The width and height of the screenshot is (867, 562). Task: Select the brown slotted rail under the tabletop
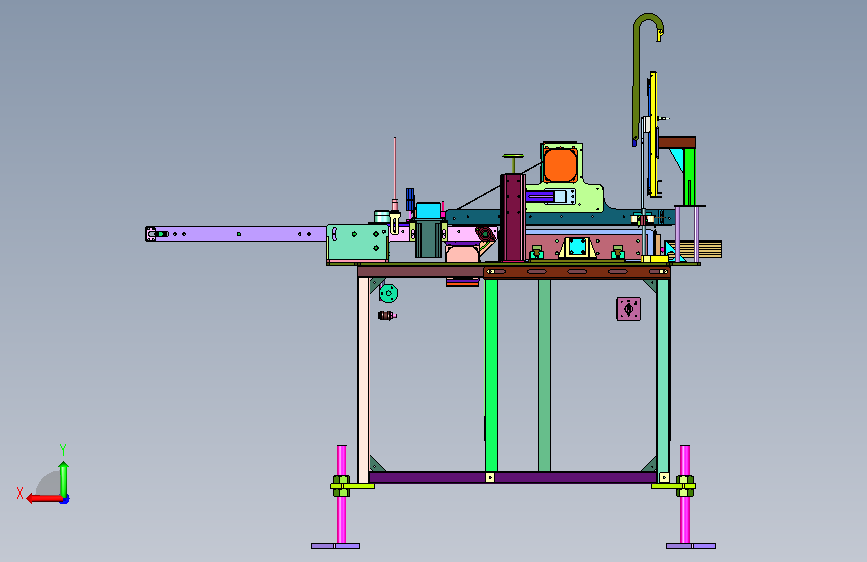[577, 272]
